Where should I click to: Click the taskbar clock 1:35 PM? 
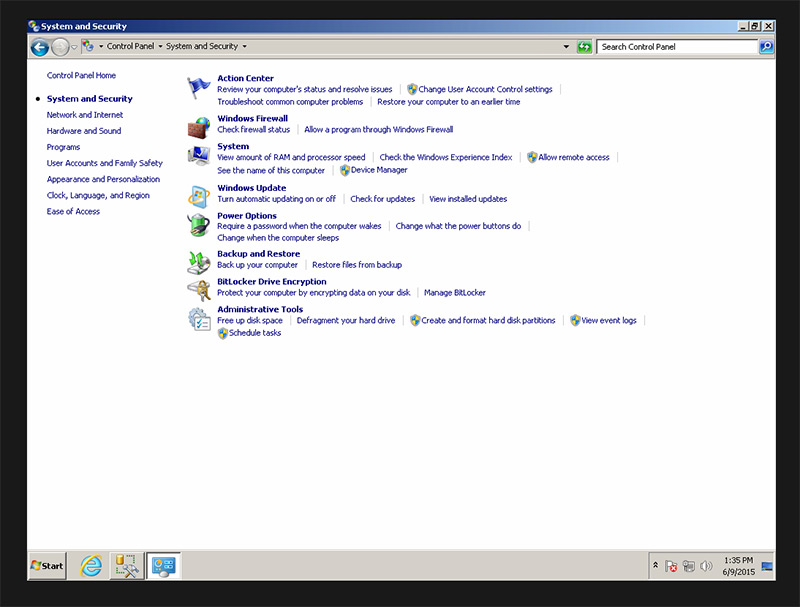point(738,561)
